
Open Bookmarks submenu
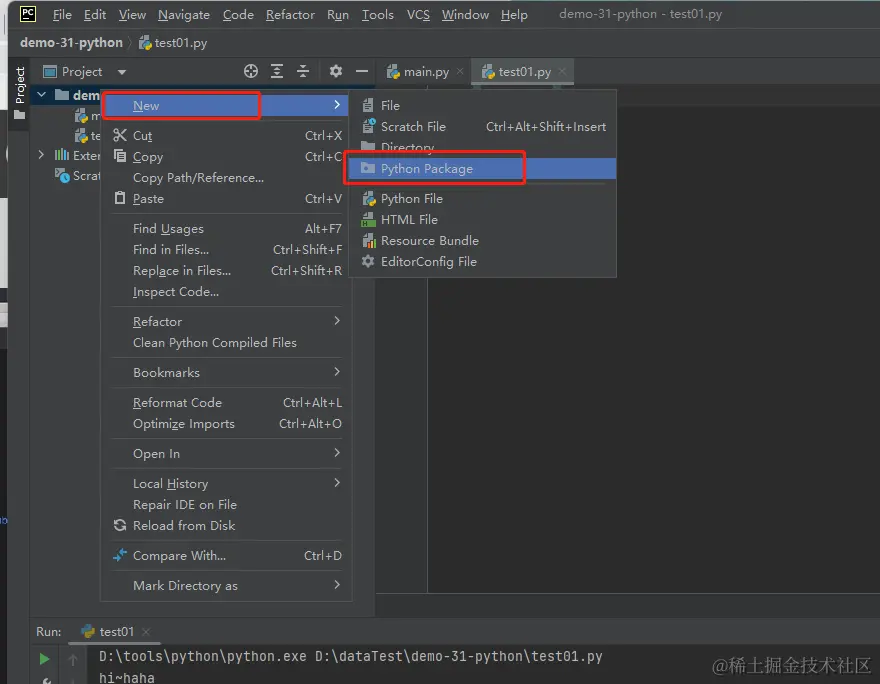pos(227,373)
